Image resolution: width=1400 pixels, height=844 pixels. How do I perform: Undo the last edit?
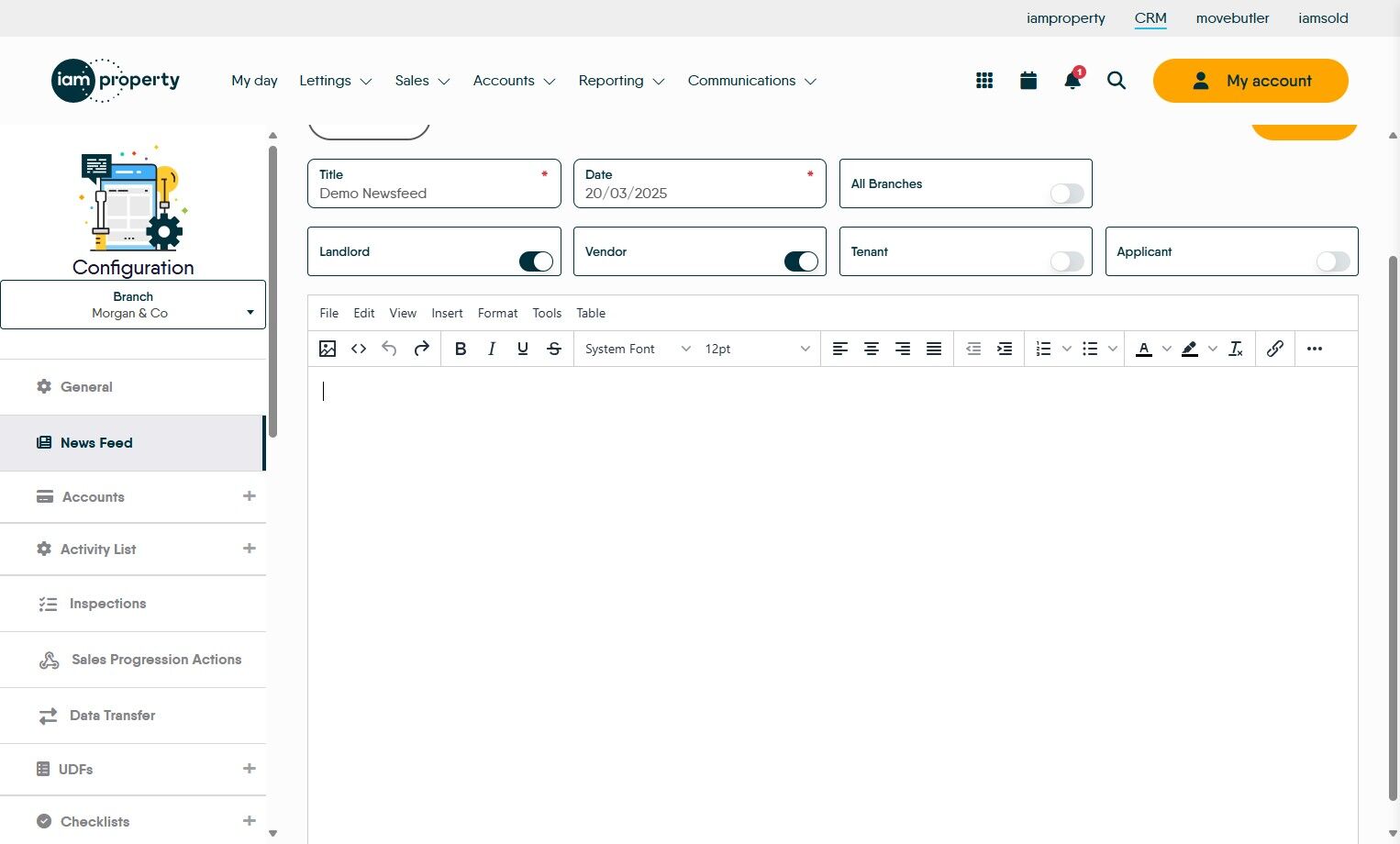(x=390, y=349)
